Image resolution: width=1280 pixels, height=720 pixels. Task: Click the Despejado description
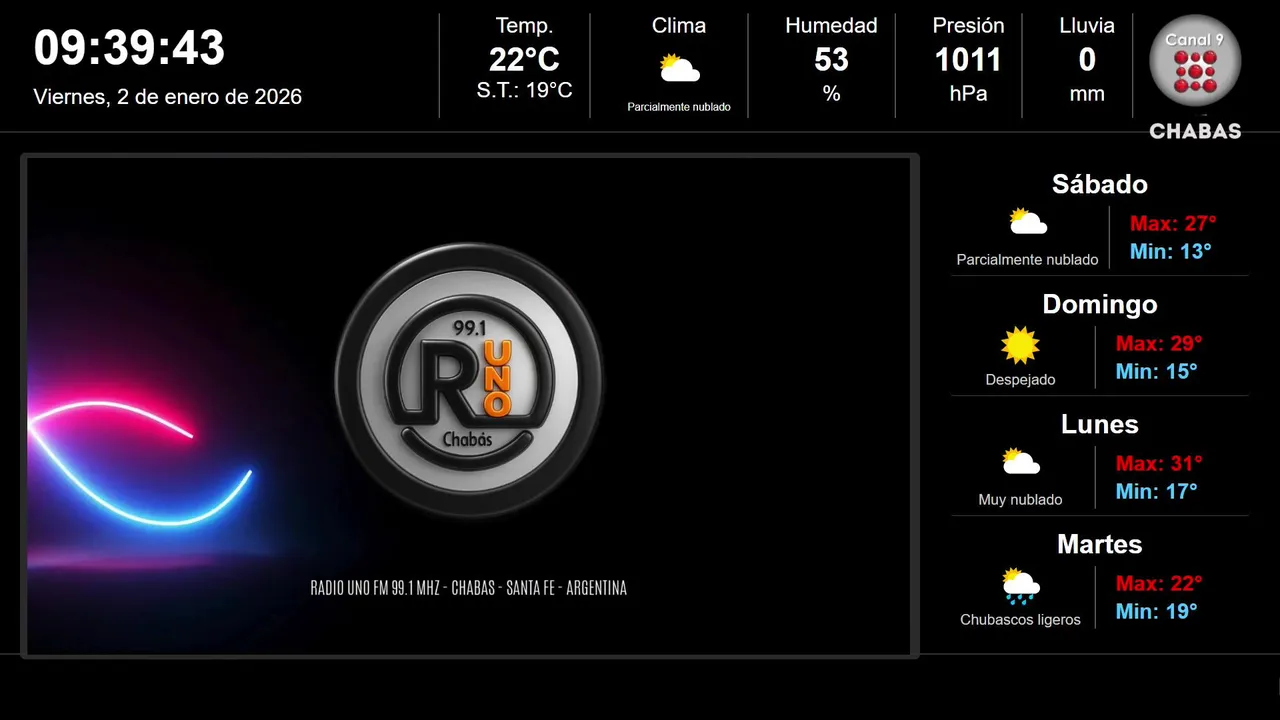1020,380
